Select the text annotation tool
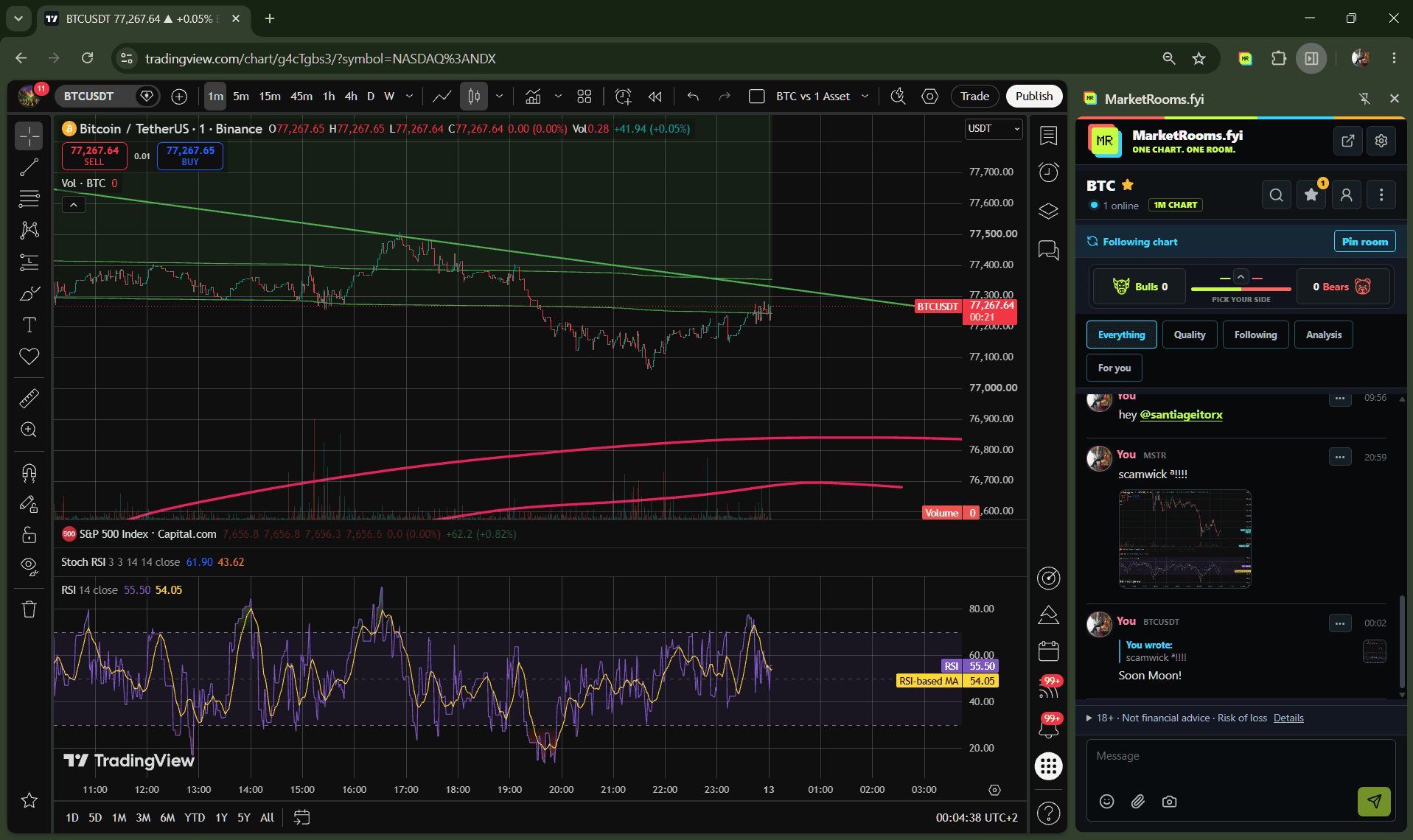 coord(29,325)
